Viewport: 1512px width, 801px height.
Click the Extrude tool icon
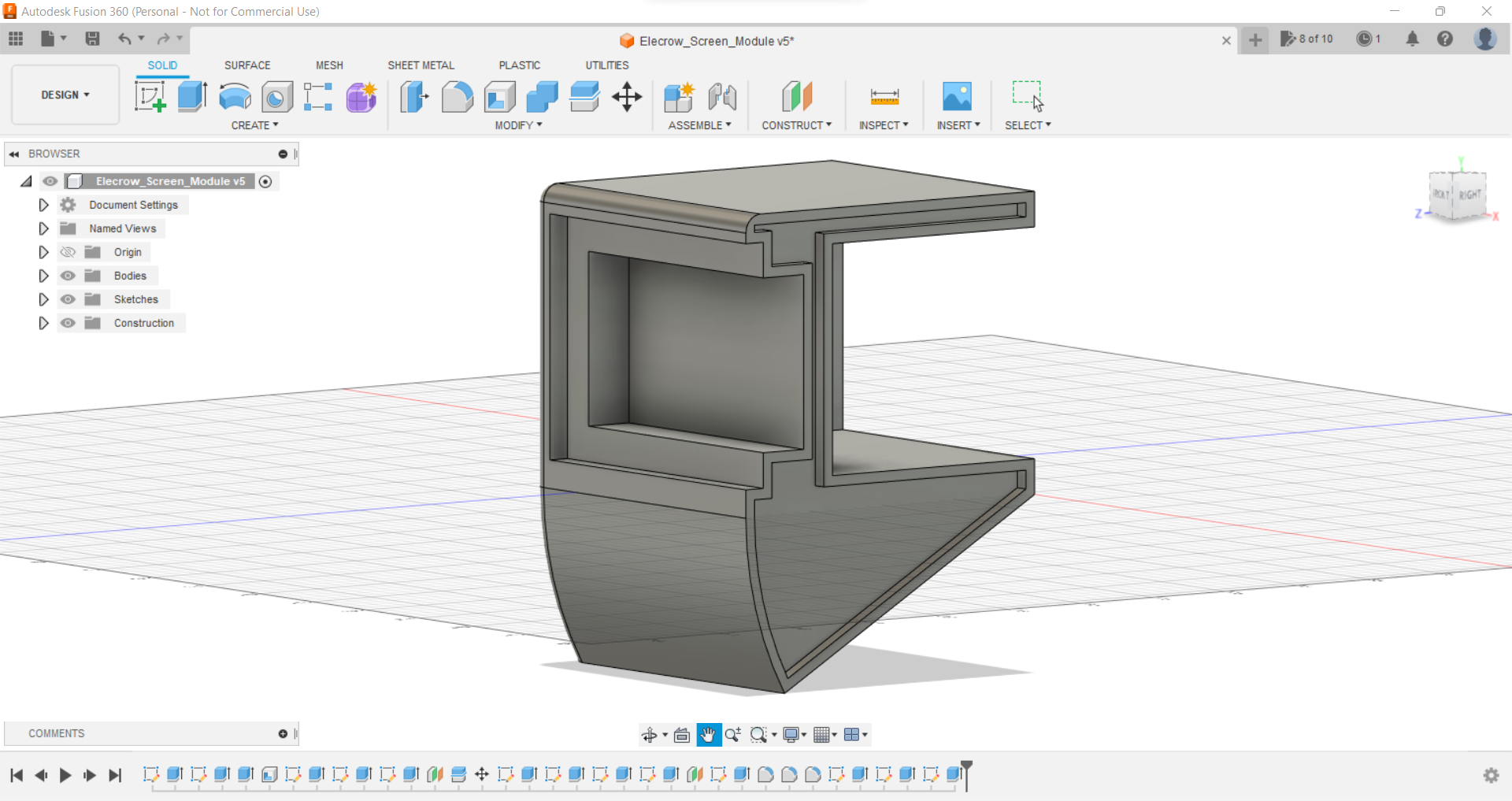(x=192, y=97)
